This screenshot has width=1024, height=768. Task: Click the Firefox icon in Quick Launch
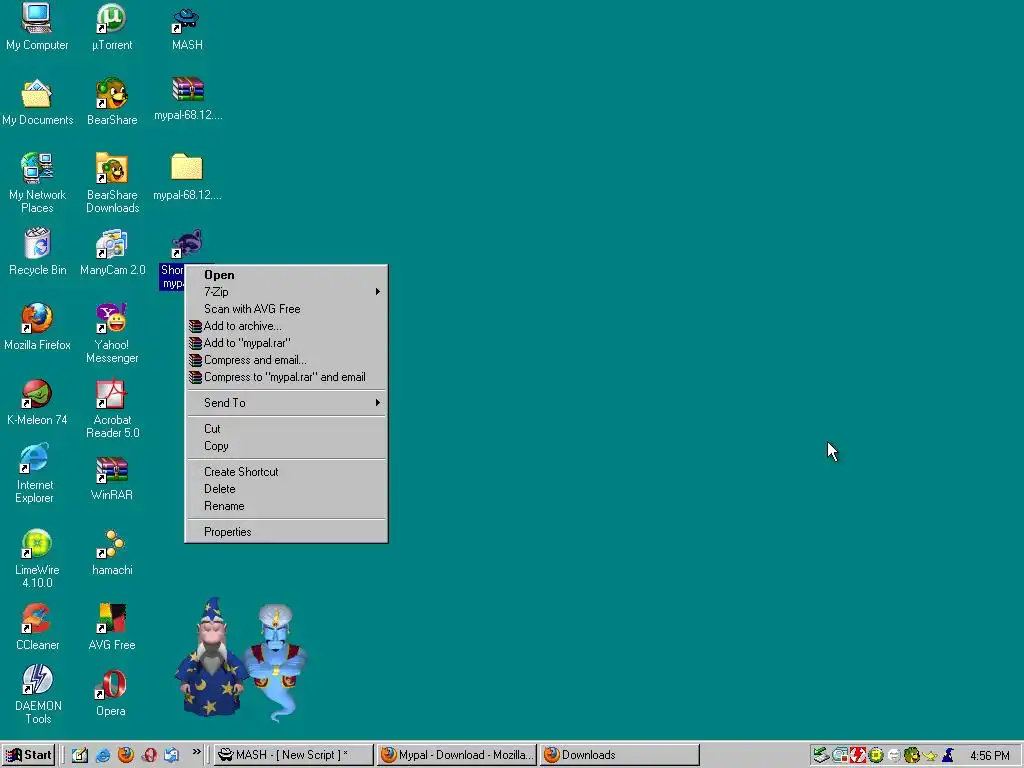[125, 755]
